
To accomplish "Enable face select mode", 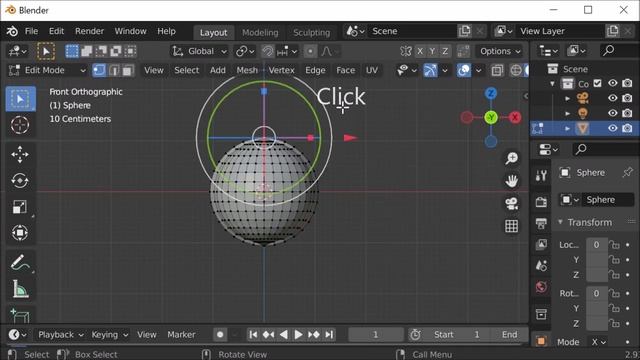I will (x=128, y=70).
